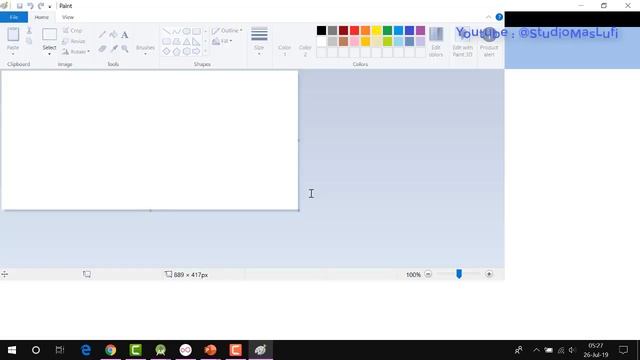This screenshot has height=360, width=640.
Task: Click the Copy icon under Cut
Action: coord(29,41)
